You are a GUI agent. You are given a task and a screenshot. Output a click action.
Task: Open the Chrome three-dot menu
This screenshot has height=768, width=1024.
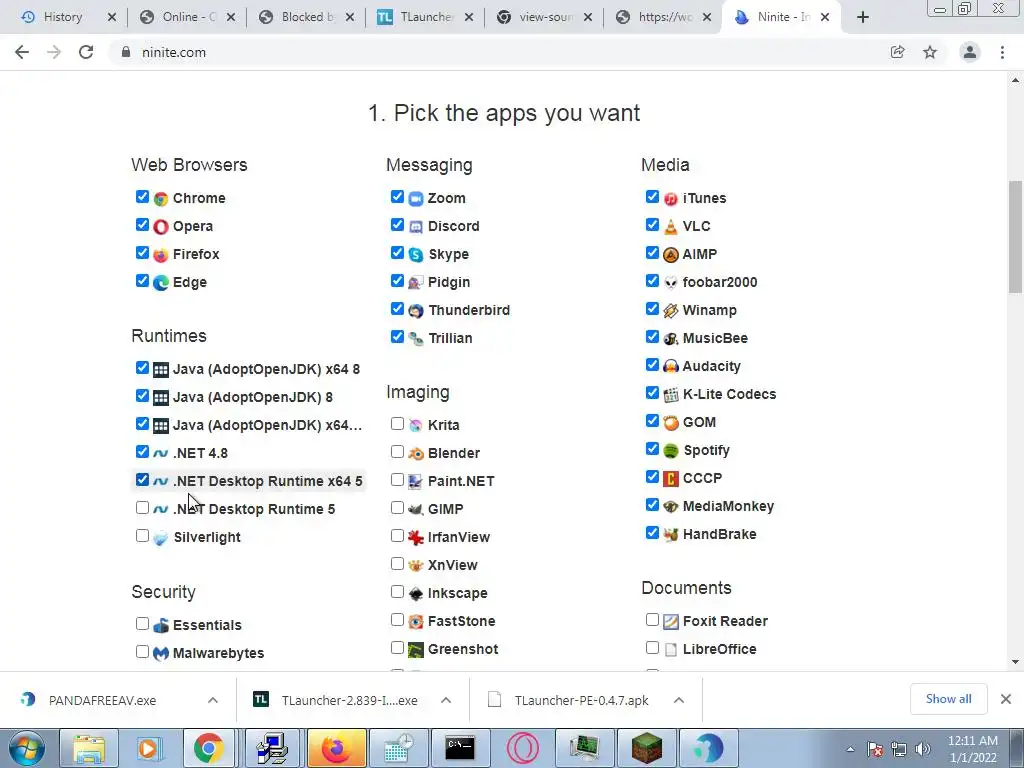pos(1002,52)
